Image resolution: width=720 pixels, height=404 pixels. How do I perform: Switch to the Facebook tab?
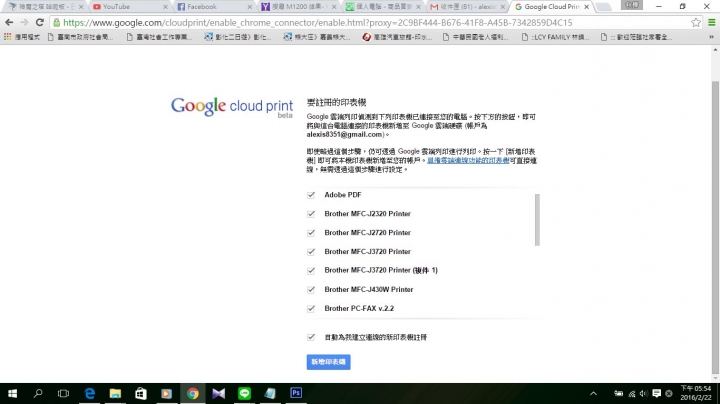point(214,7)
